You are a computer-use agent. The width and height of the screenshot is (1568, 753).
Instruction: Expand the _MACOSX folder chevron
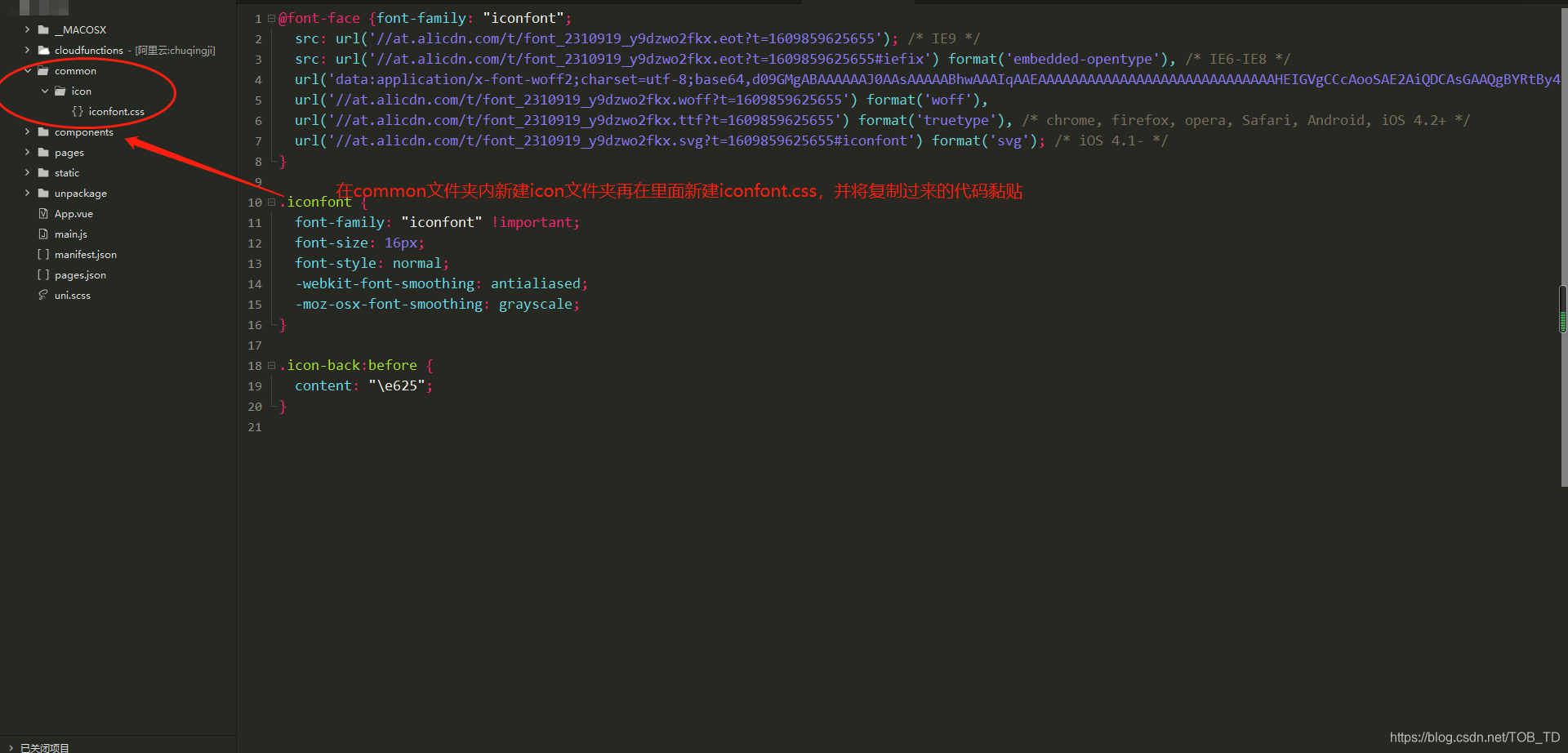tap(27, 30)
